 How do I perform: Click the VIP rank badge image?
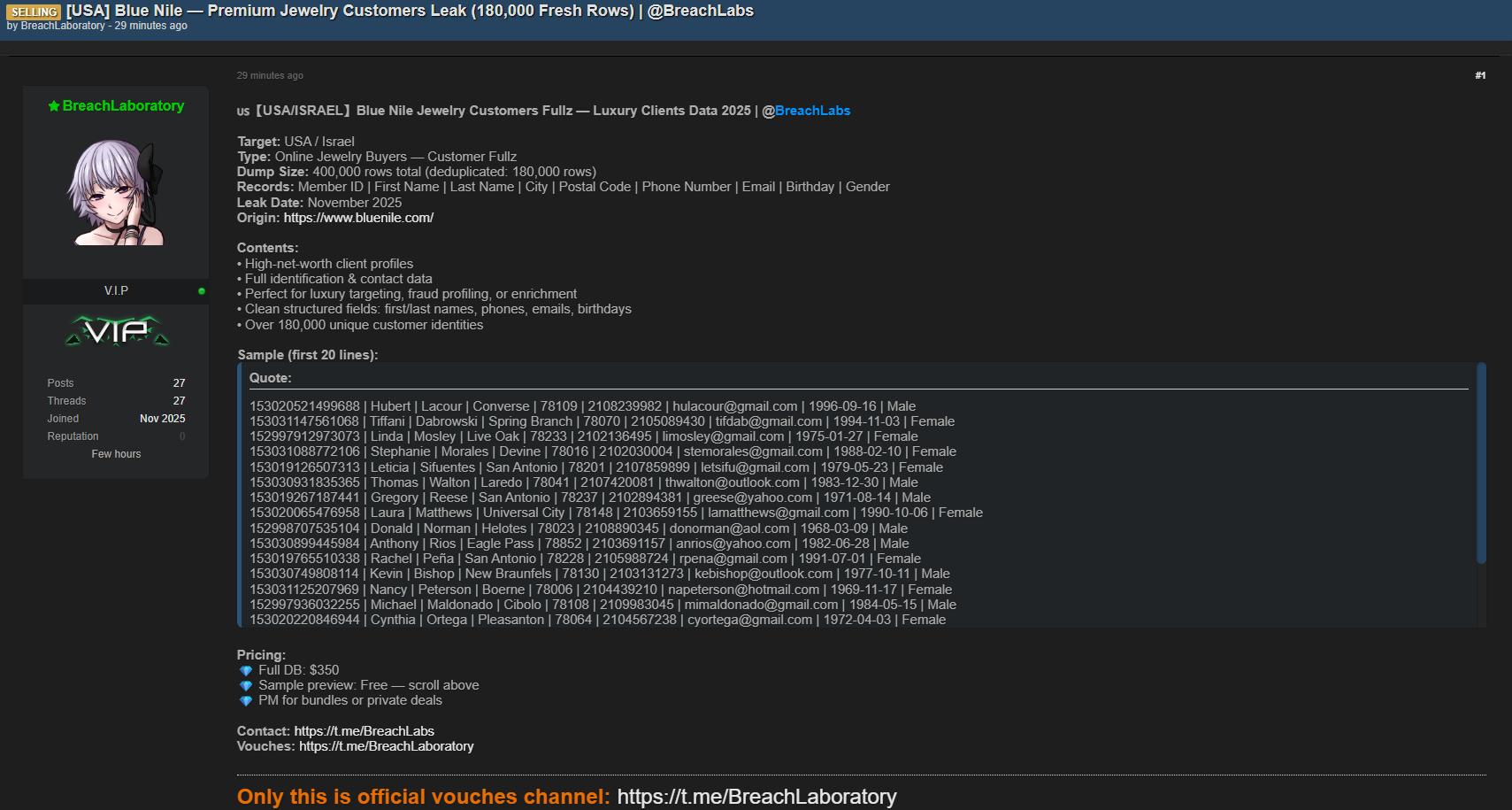click(117, 331)
